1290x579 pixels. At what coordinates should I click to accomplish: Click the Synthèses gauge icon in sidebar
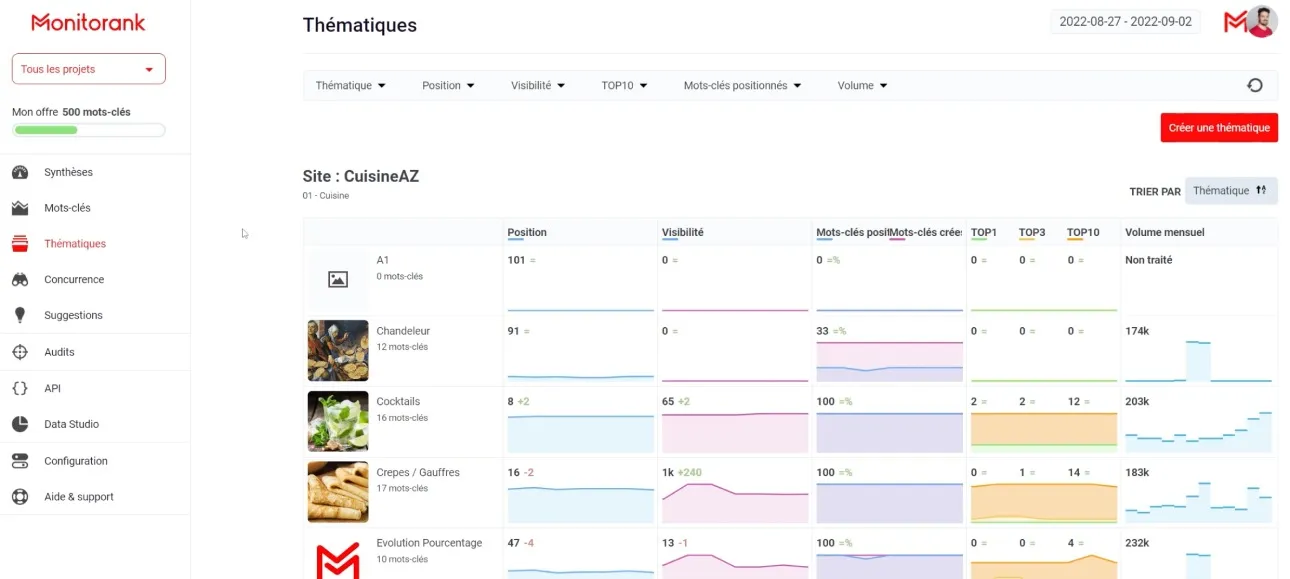click(x=20, y=172)
